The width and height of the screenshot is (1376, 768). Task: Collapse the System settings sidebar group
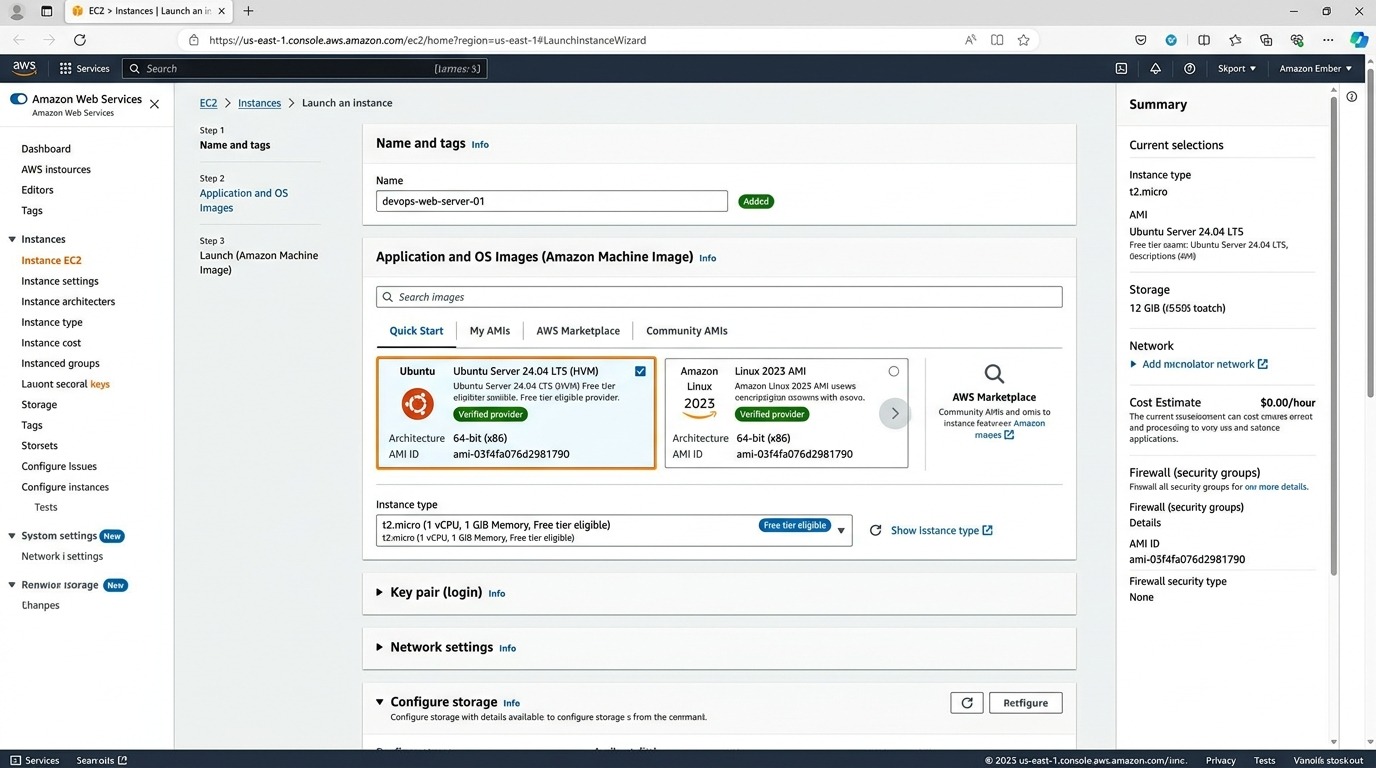[x=12, y=536]
